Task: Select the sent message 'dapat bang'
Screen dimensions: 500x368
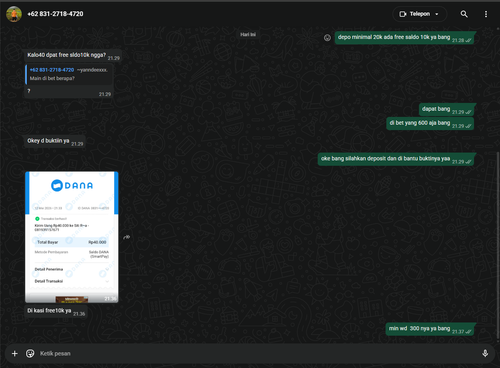Action: [447, 109]
